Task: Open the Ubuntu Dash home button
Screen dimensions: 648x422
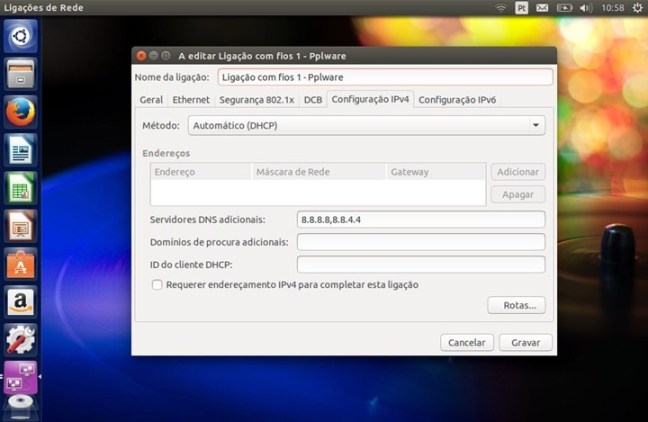Action: (x=21, y=36)
